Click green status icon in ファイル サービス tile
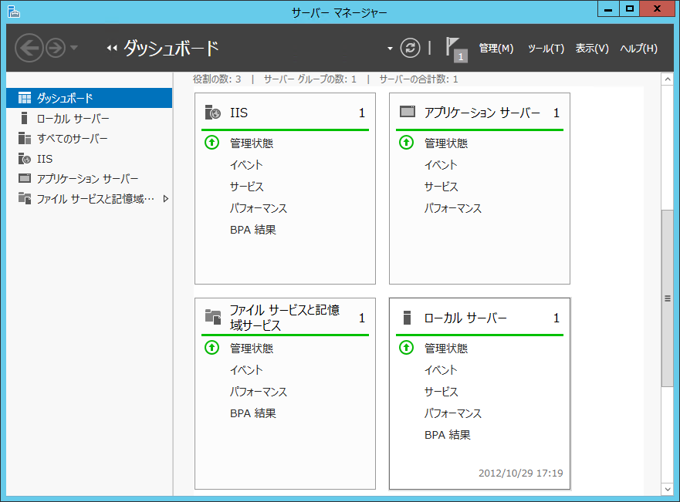Image resolution: width=680 pixels, height=502 pixels. pyautogui.click(x=212, y=347)
